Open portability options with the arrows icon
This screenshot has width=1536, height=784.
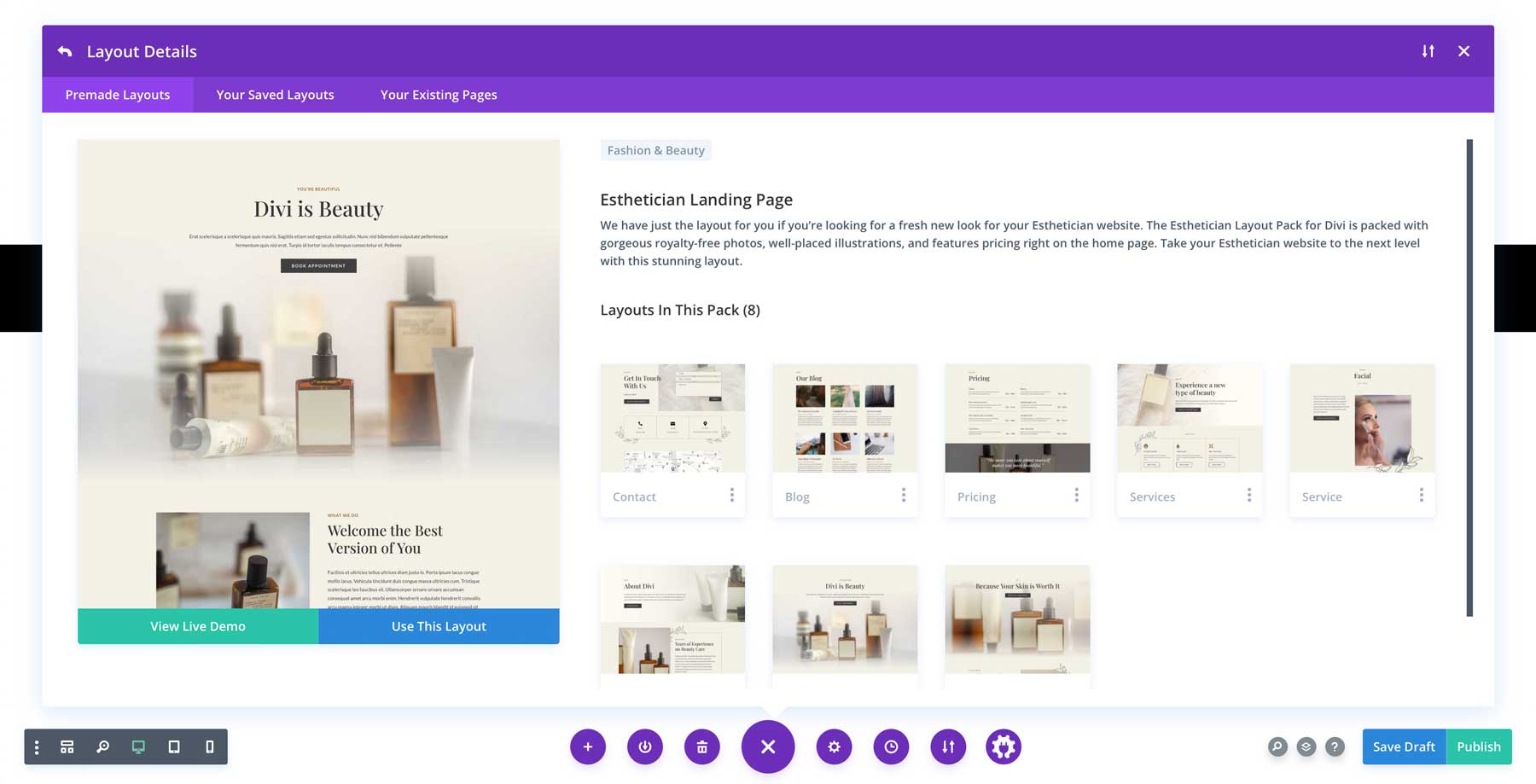947,746
